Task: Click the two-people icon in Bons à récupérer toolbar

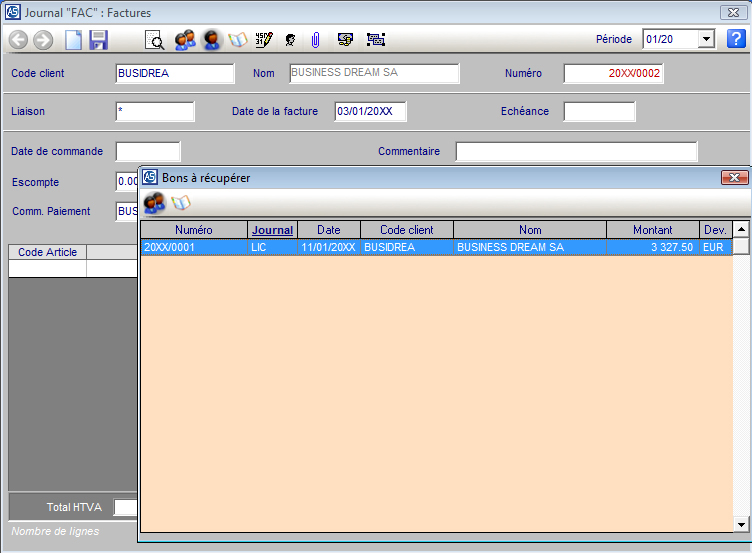Action: pos(154,203)
